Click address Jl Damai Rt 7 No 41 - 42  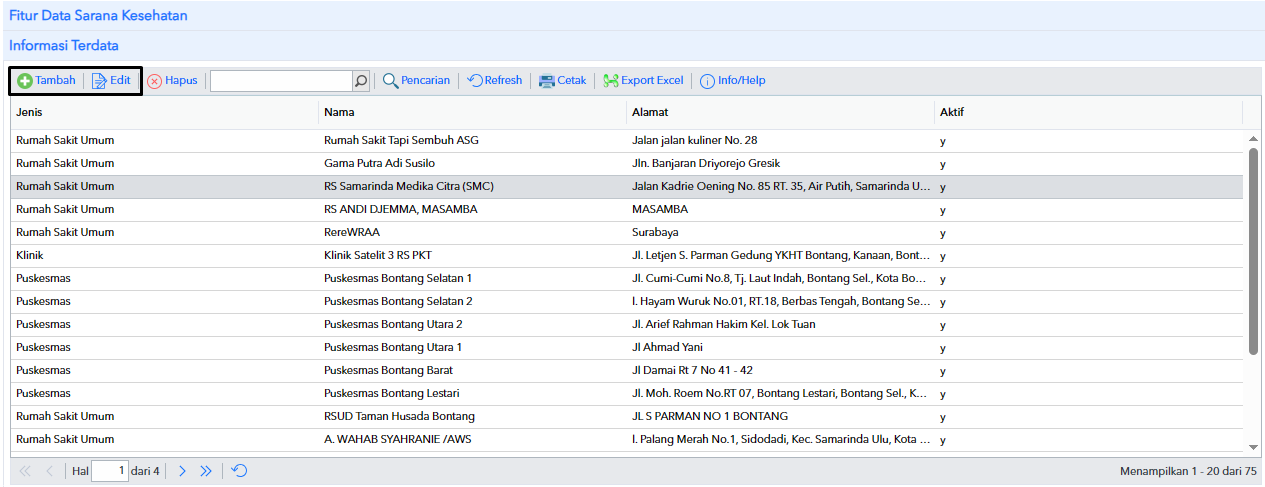tap(692, 370)
